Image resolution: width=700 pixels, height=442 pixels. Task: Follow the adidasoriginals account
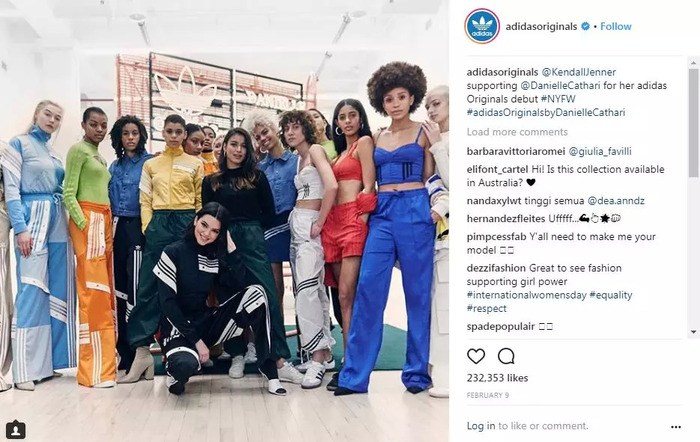(x=616, y=26)
